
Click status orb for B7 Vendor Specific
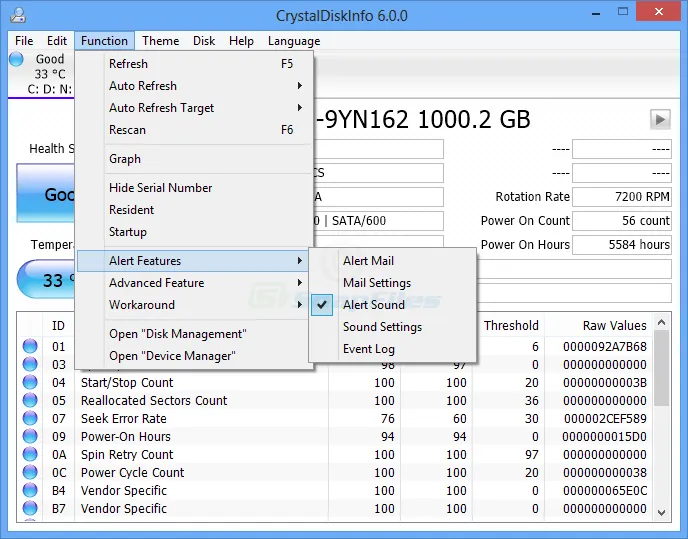pyautogui.click(x=30, y=508)
